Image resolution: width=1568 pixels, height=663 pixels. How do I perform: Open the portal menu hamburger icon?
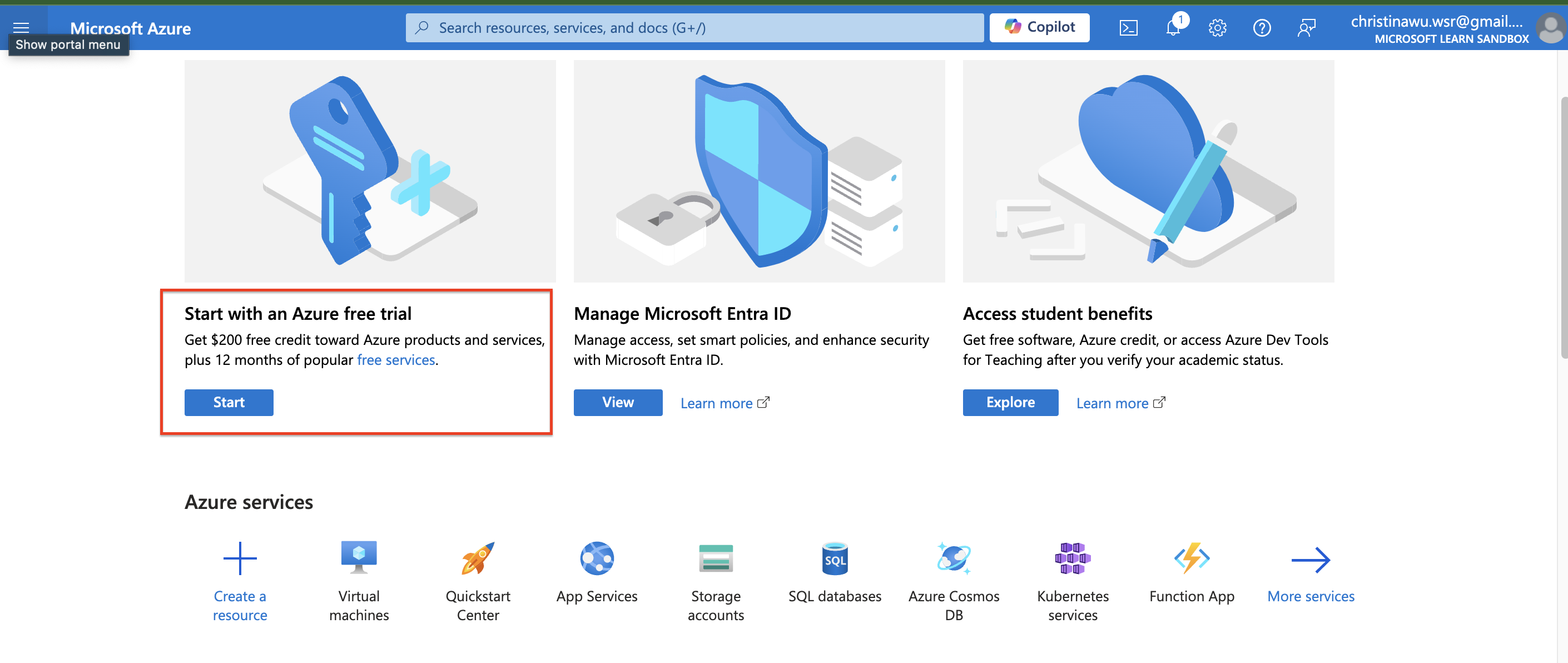[21, 27]
